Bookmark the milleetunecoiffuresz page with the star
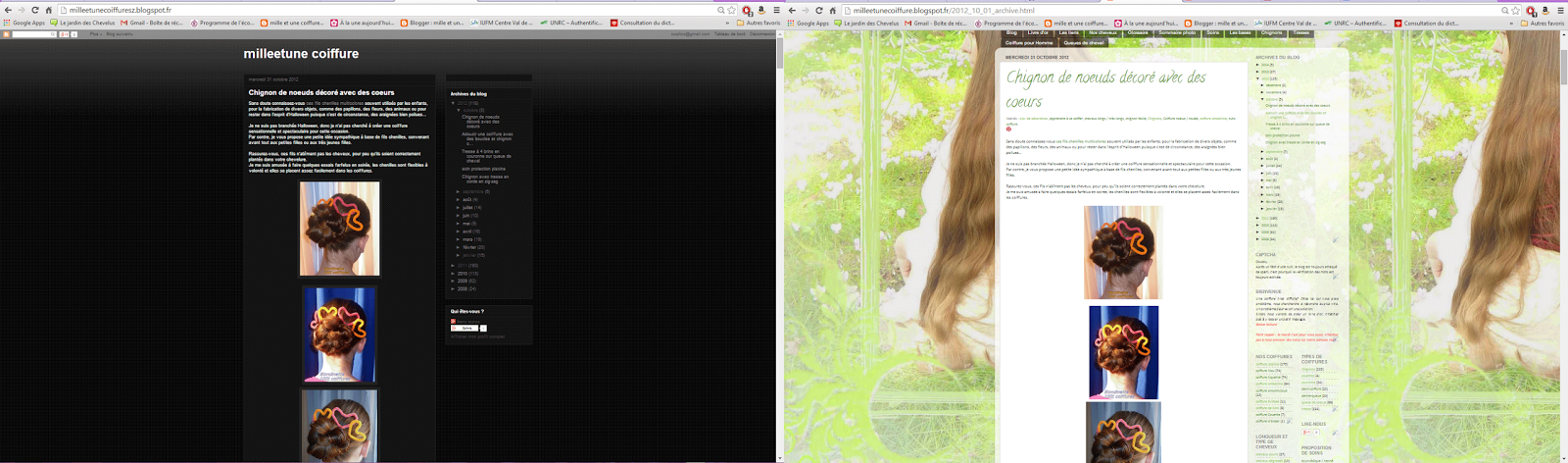The height and width of the screenshot is (463, 1568). pyautogui.click(x=731, y=10)
